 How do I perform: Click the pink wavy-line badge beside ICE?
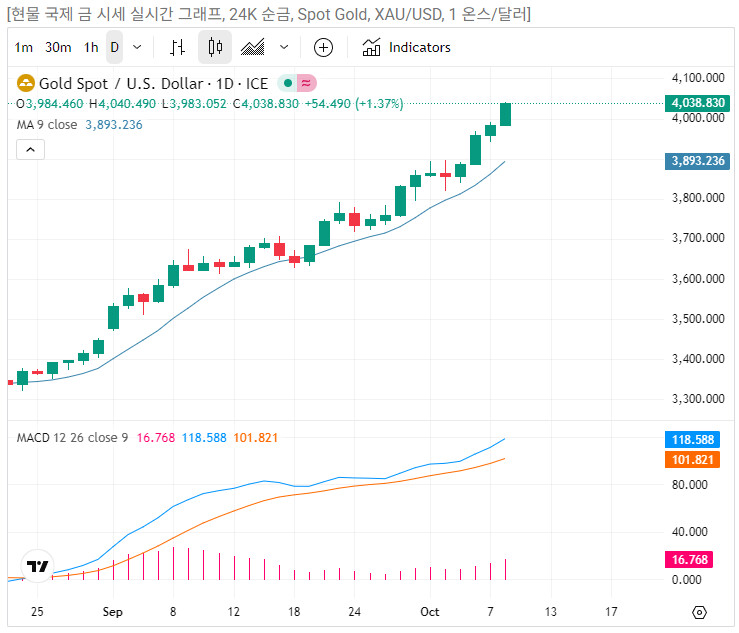tap(306, 83)
